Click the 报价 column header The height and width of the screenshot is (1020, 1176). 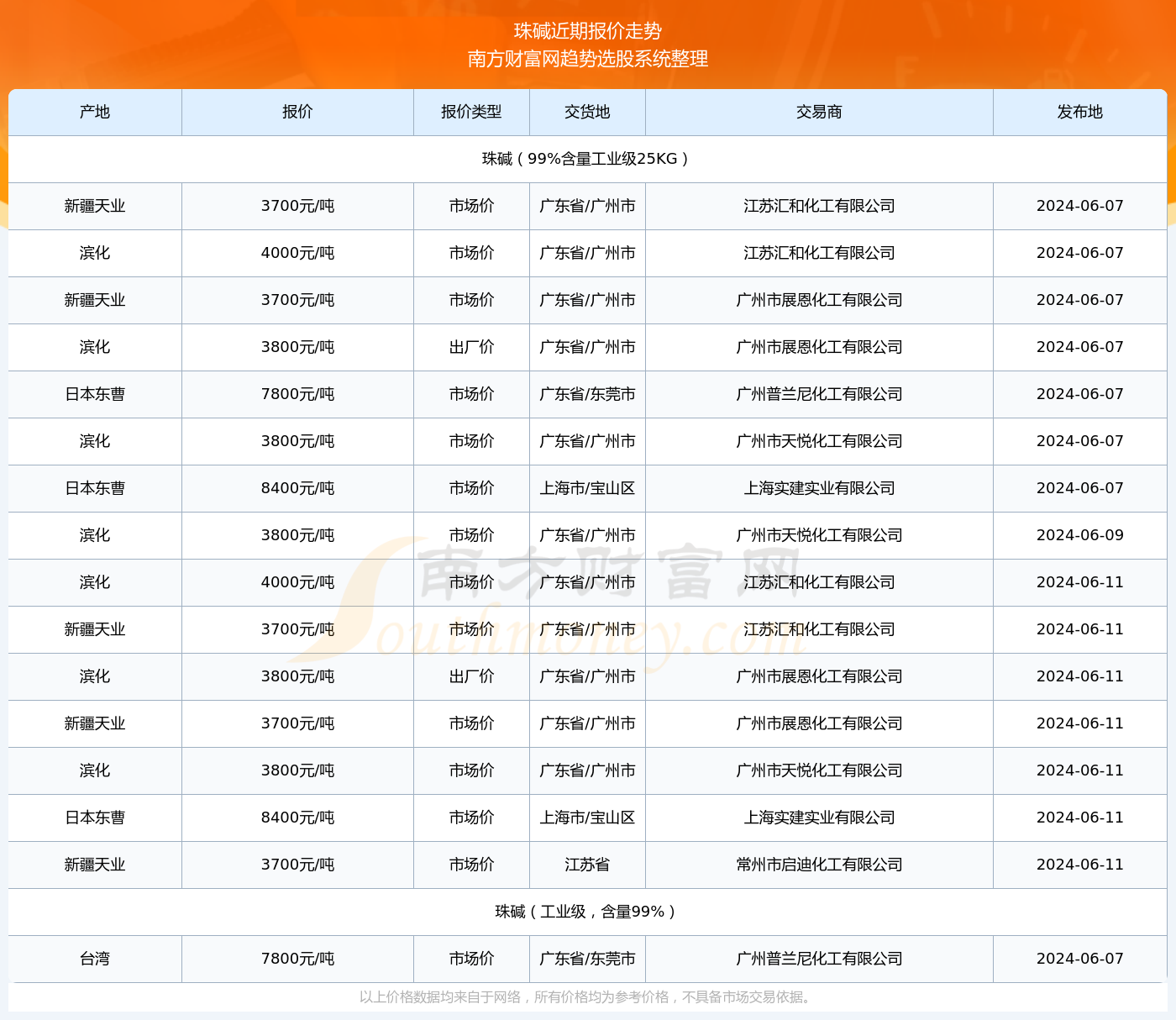coord(297,112)
